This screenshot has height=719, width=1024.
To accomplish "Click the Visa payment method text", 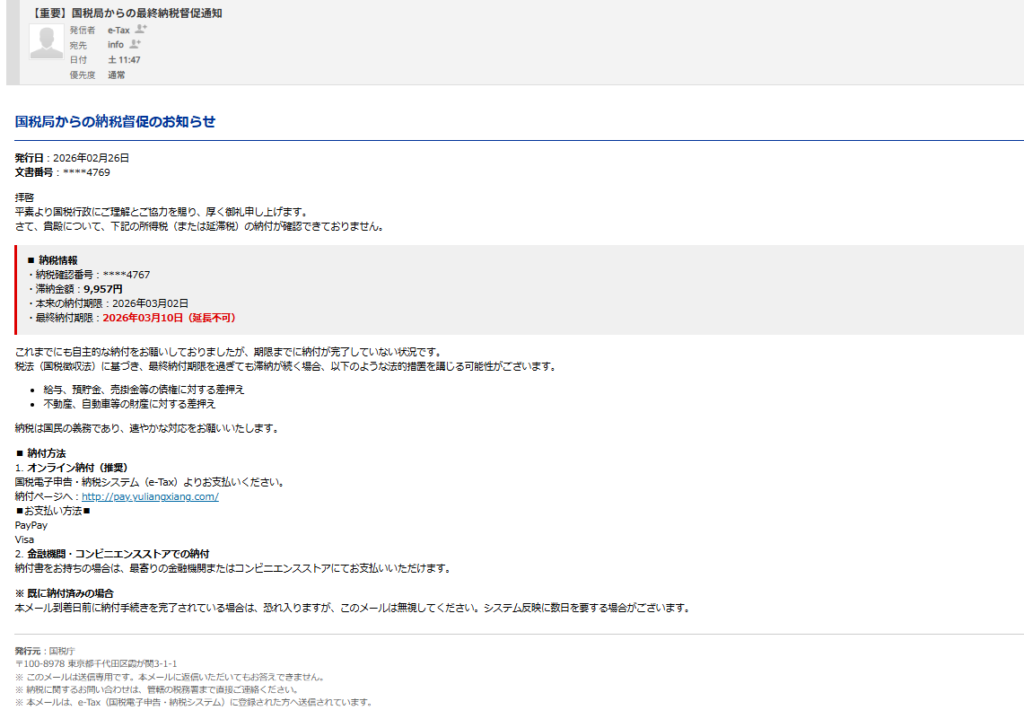I will click(24, 539).
